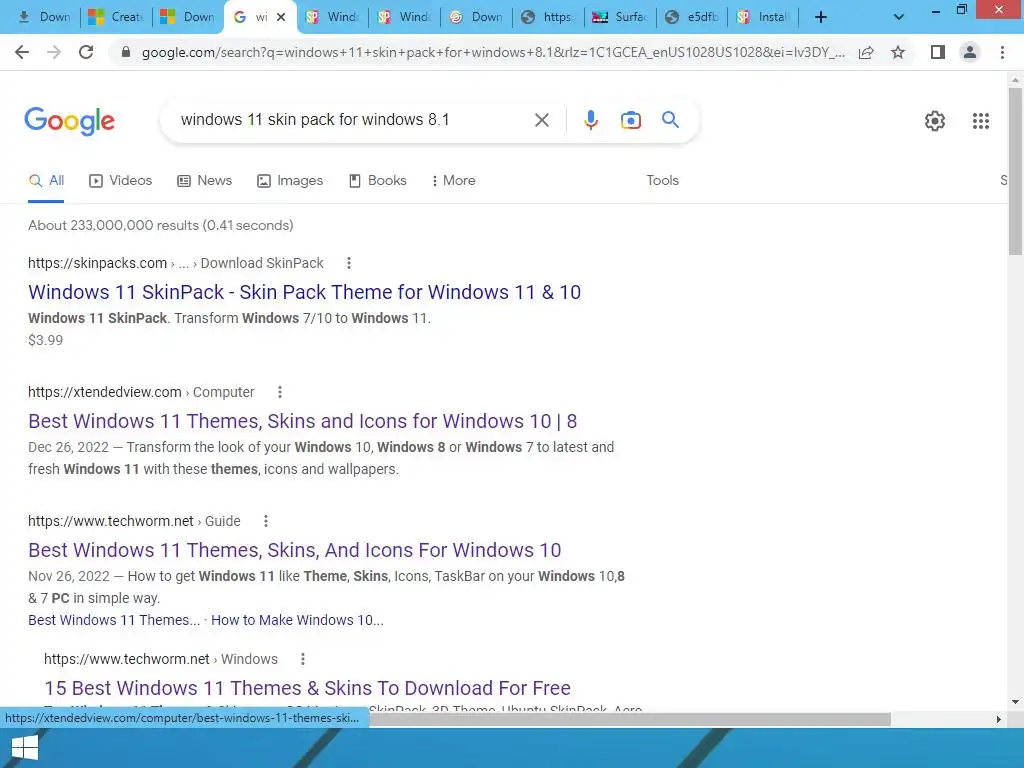Open Google apps grid

(980, 121)
